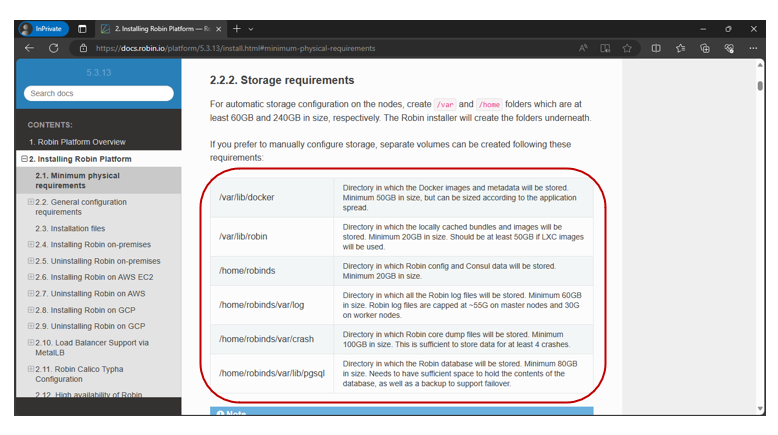Open the tab actions menu icon
The image size is (778, 435).
pyautogui.click(x=82, y=29)
